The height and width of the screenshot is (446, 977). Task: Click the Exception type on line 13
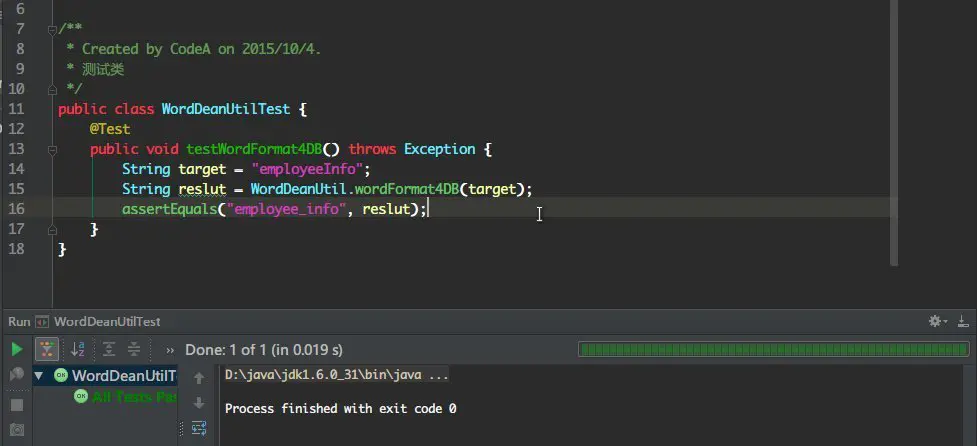tap(439, 149)
